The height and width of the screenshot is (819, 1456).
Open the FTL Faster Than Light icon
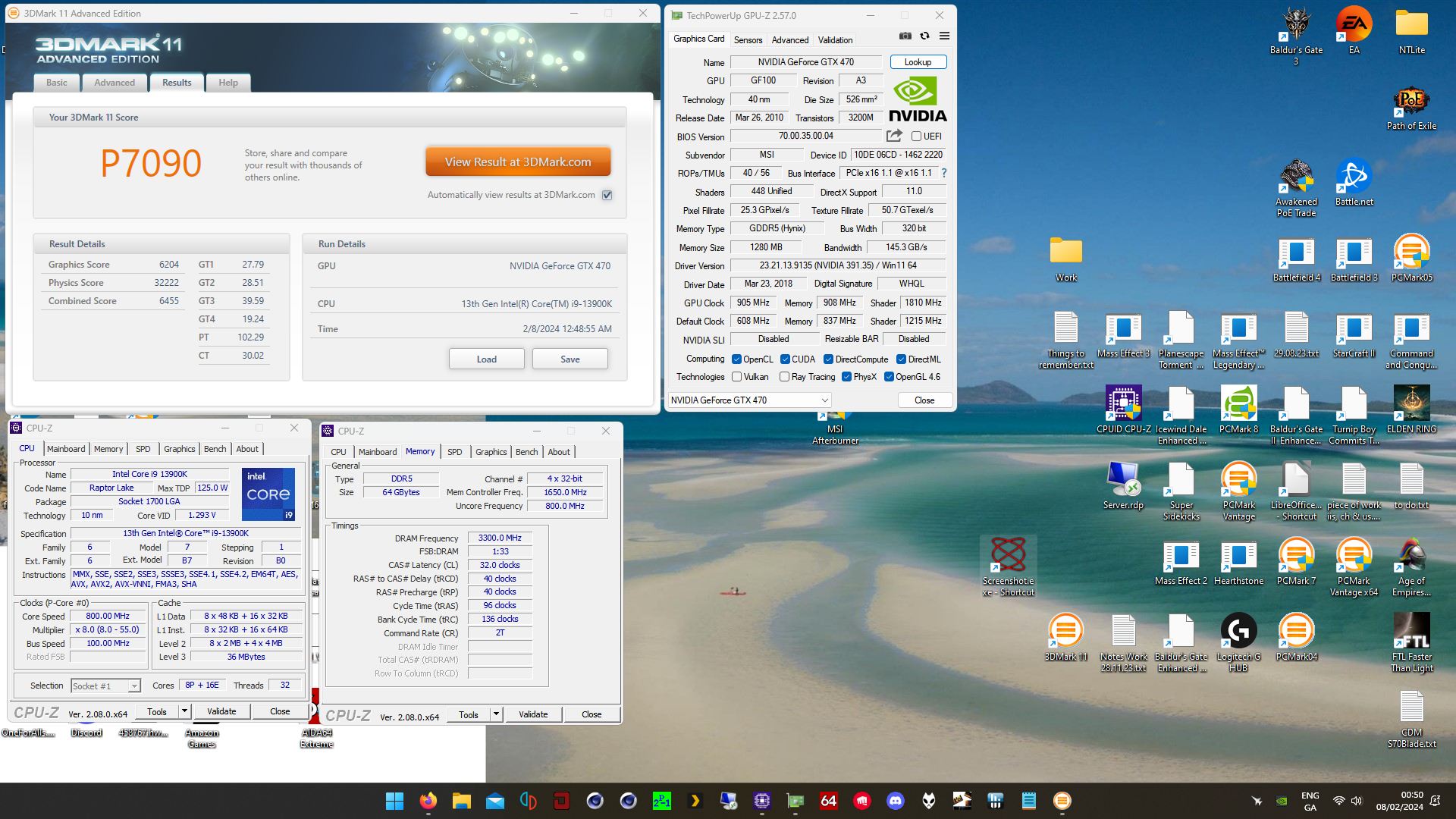click(x=1411, y=642)
